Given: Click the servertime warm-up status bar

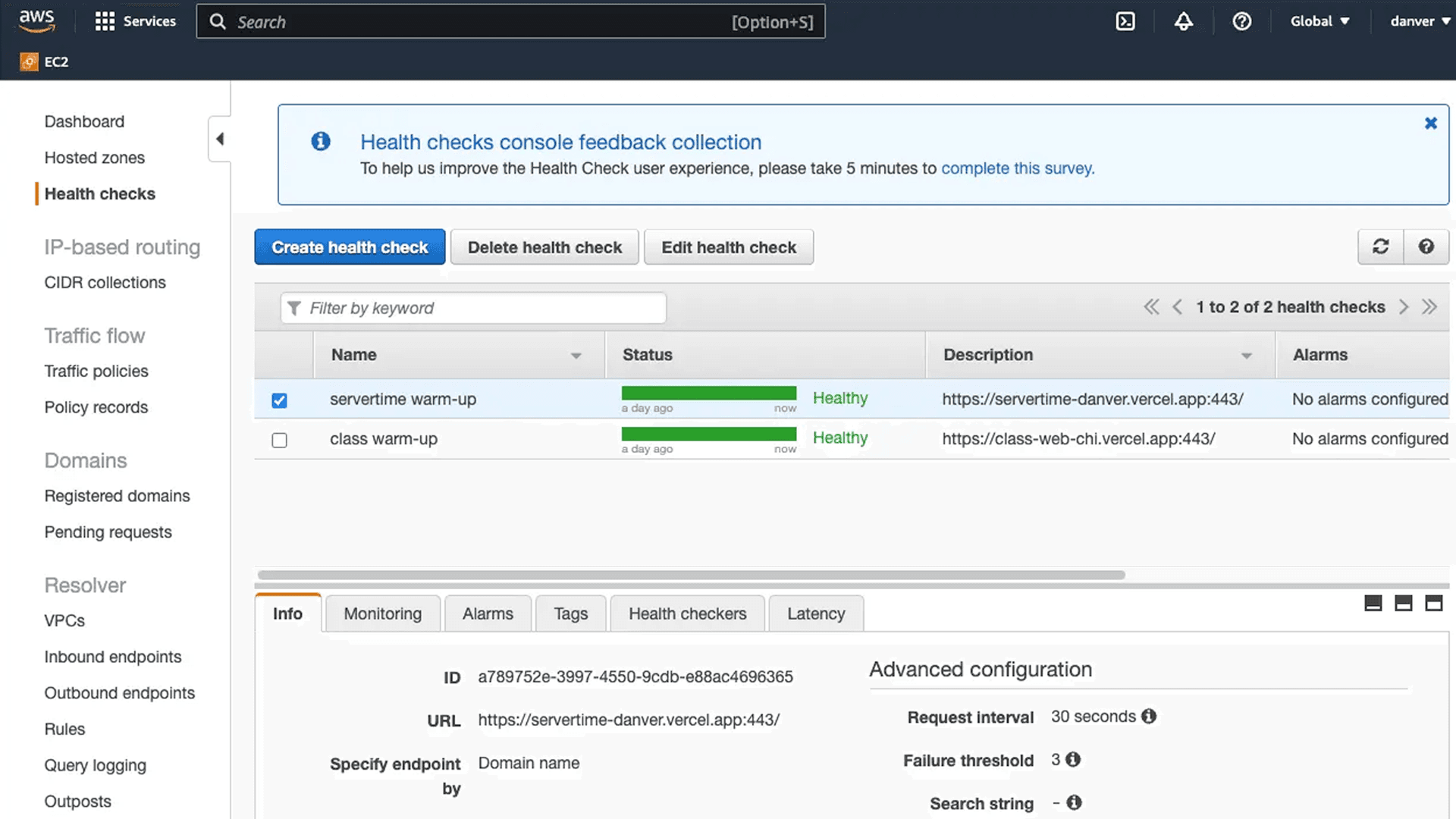Looking at the screenshot, I should [709, 393].
